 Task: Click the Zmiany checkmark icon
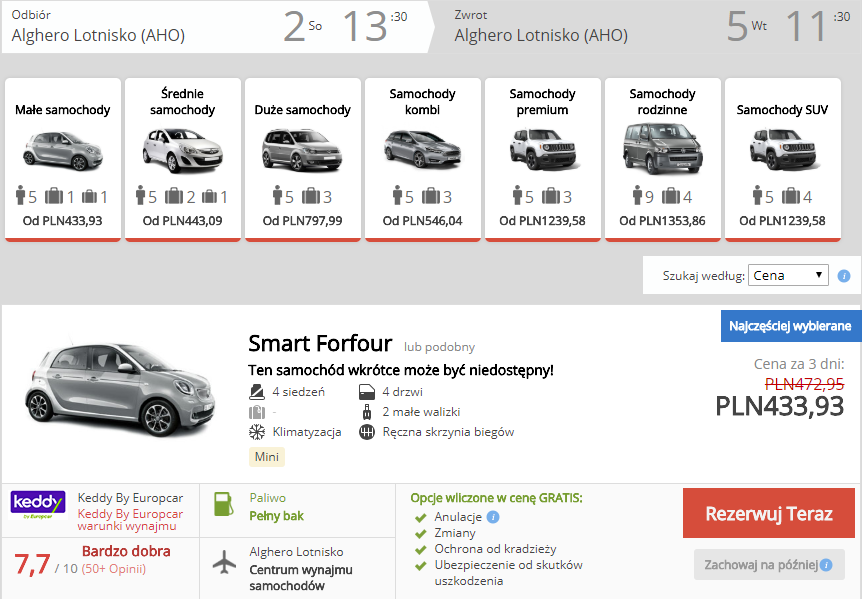pos(421,534)
